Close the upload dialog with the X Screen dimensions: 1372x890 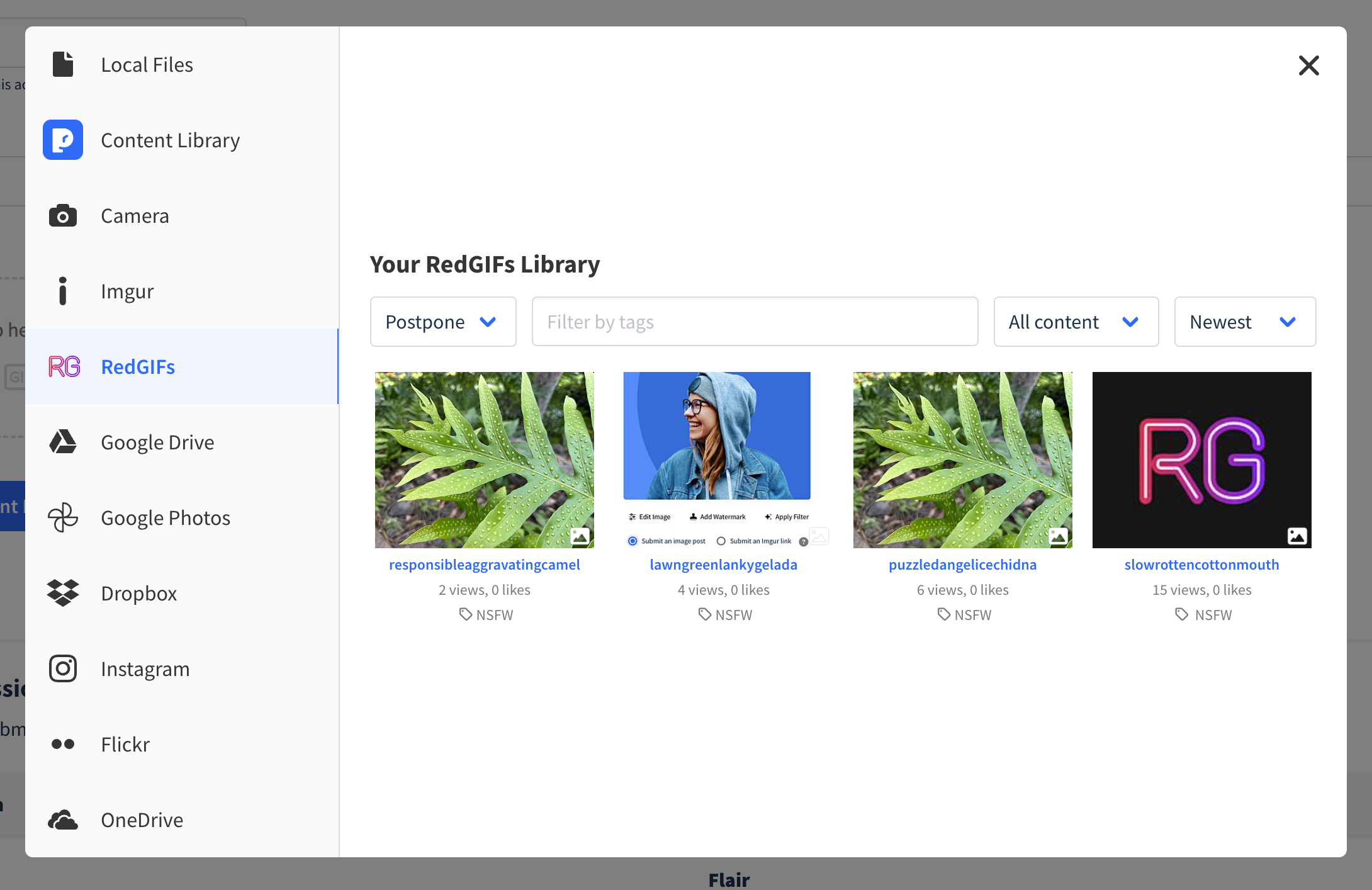pyautogui.click(x=1309, y=65)
